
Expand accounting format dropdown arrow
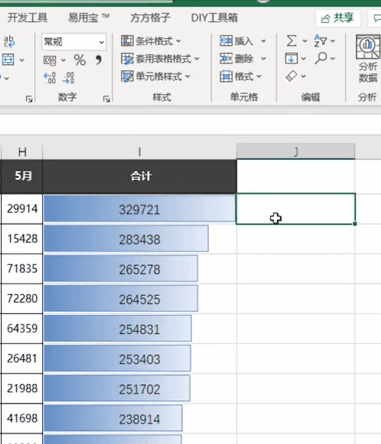point(63,60)
